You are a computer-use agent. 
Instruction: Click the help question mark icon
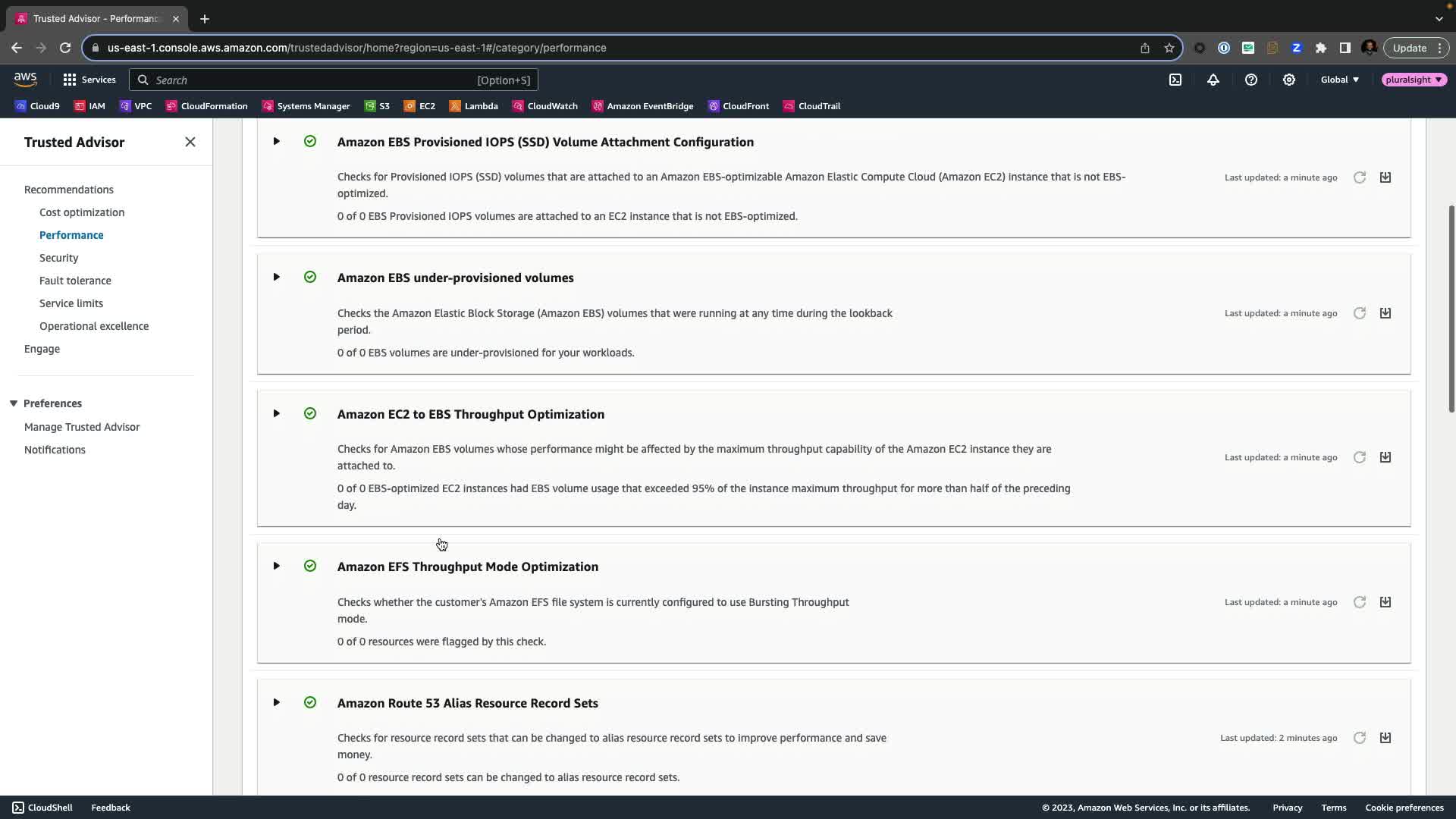(x=1250, y=80)
